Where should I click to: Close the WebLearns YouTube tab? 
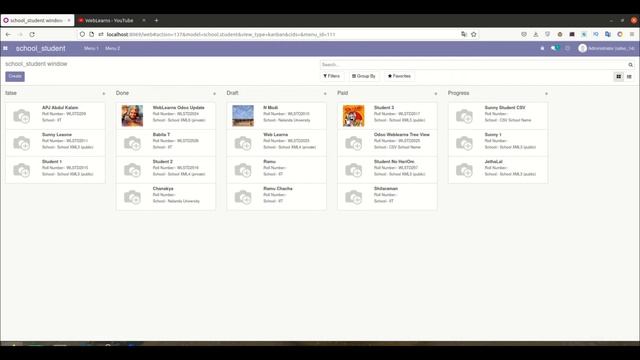(144, 20)
